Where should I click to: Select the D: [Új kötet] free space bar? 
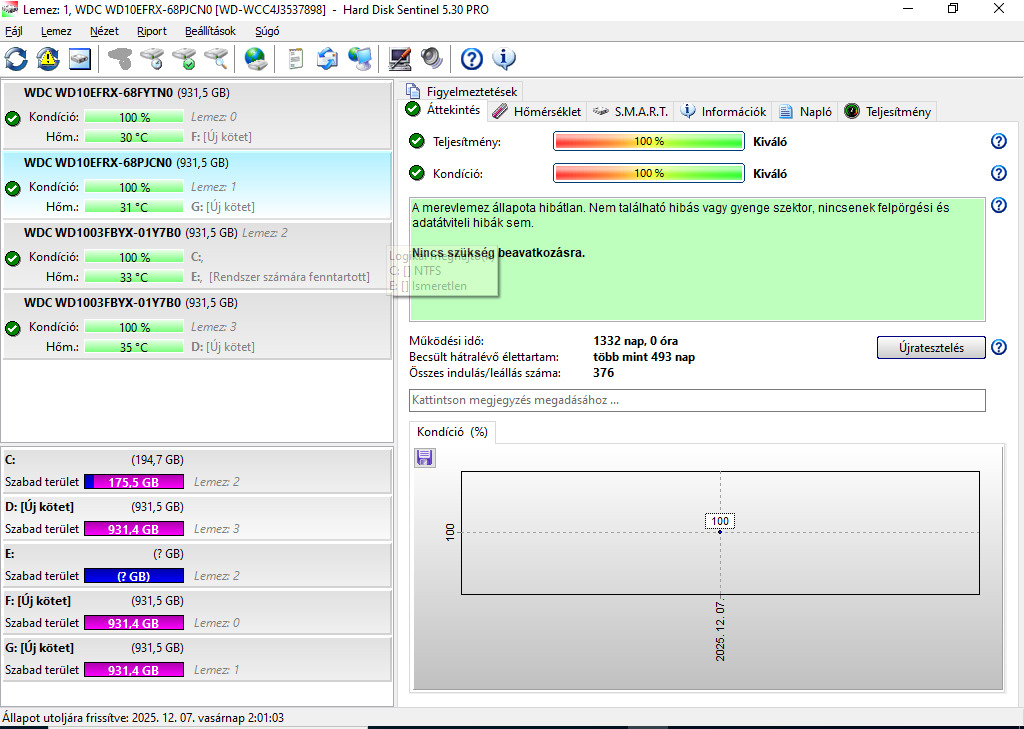pyautogui.click(x=134, y=529)
